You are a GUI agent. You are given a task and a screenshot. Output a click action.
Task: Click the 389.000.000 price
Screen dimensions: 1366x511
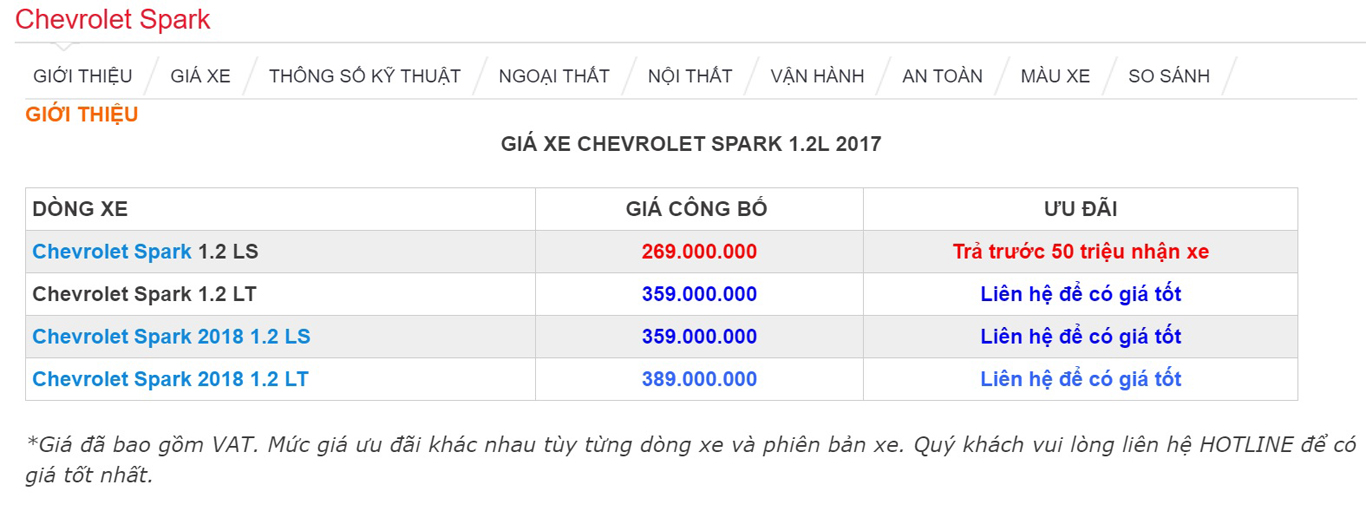pos(699,380)
